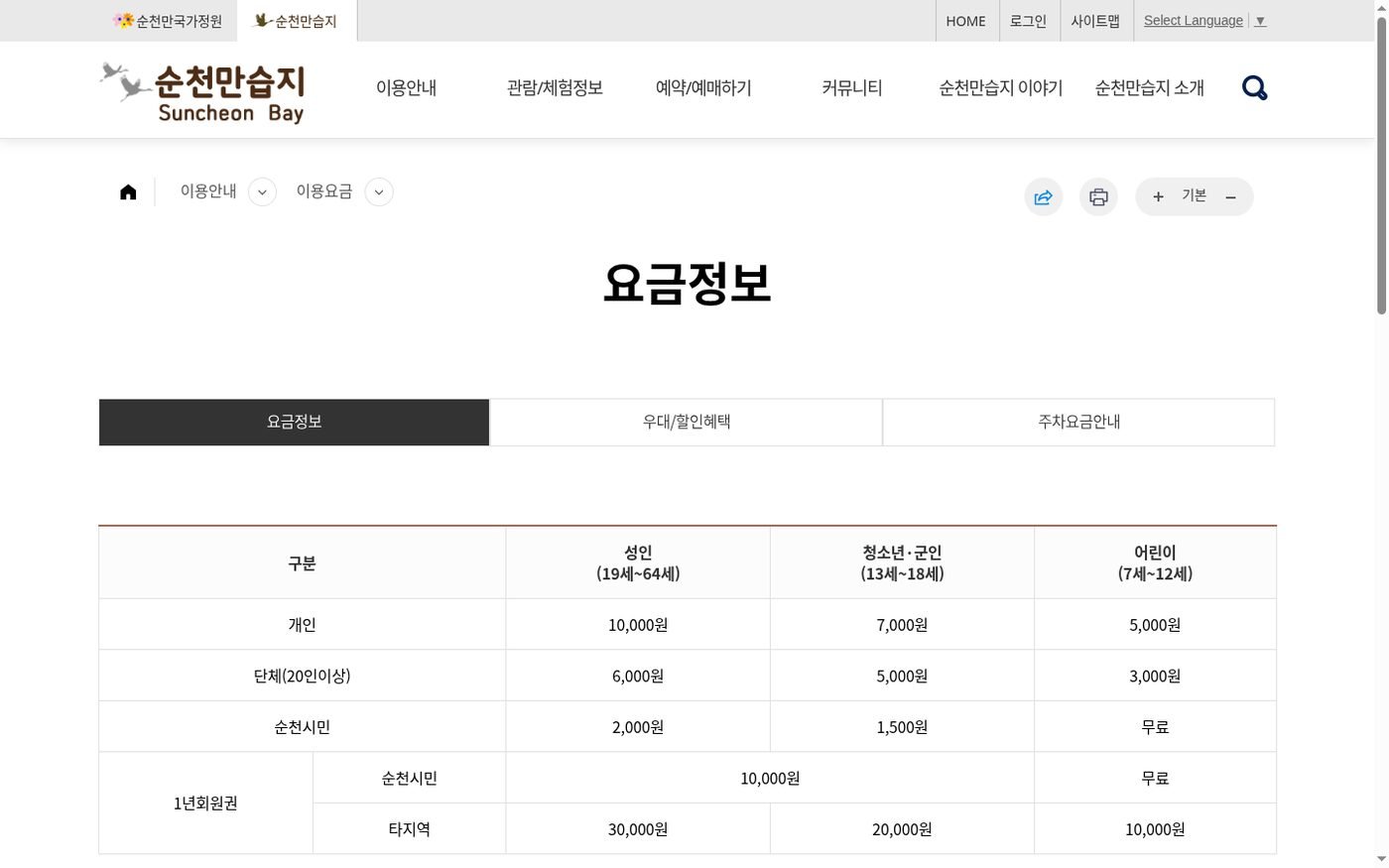
Task: Increase font size with plus icon
Action: (1158, 197)
